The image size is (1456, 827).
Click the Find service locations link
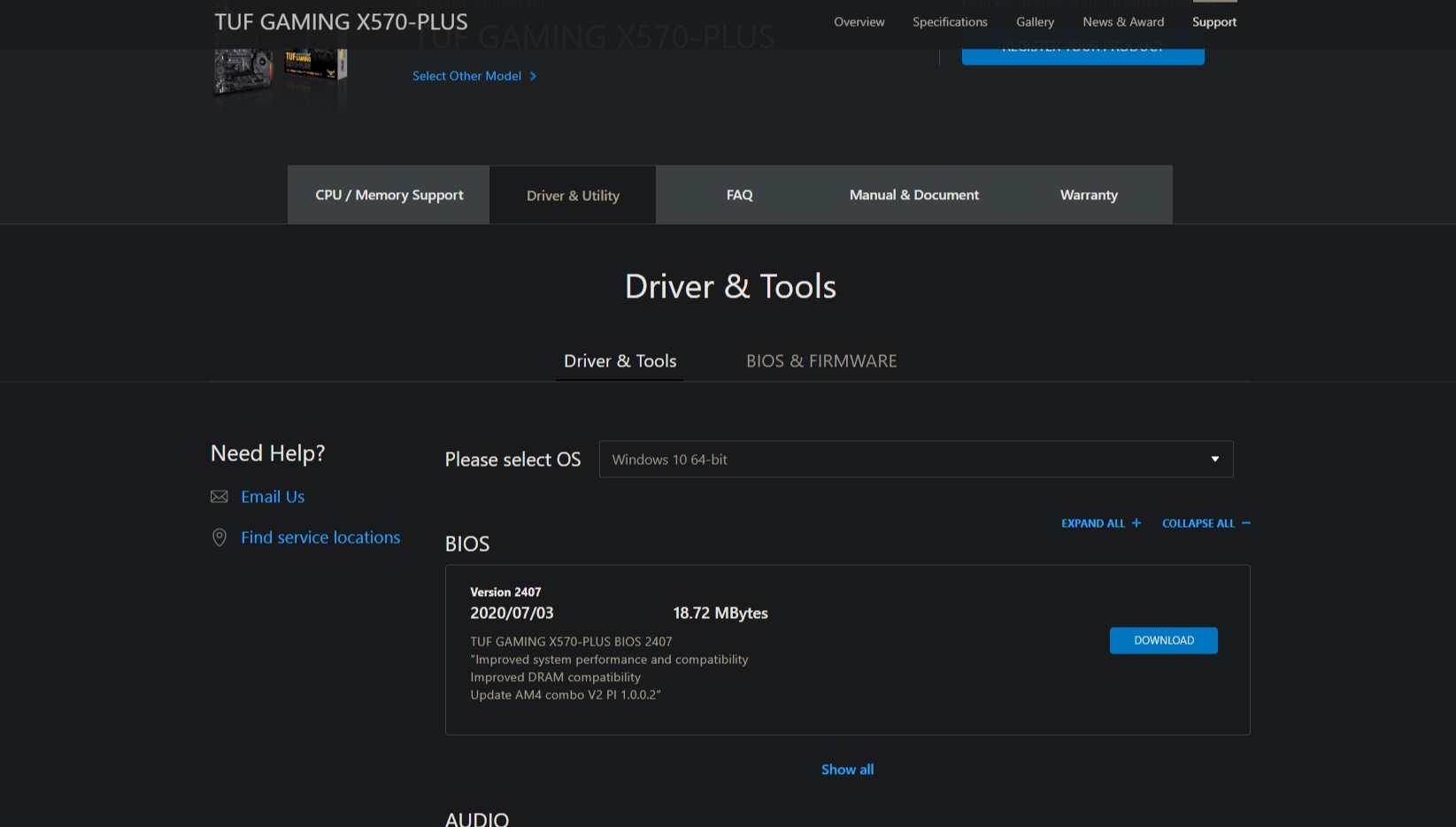(x=320, y=537)
